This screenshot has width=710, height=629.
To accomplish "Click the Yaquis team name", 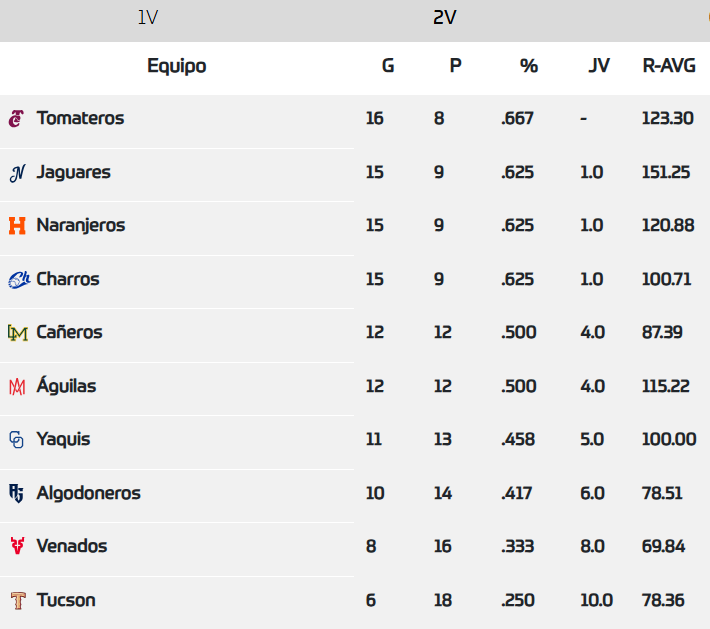I will click(x=63, y=439).
